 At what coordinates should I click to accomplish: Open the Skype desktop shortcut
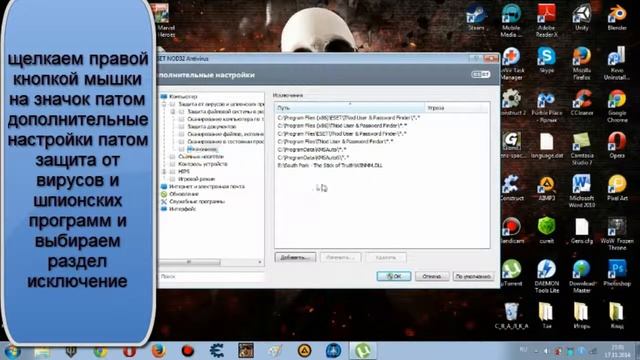(x=547, y=60)
